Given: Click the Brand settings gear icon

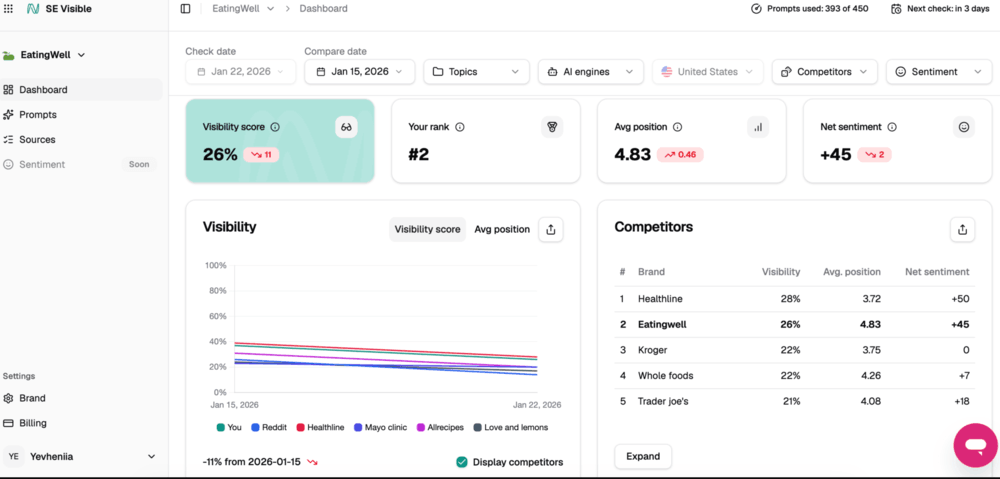Looking at the screenshot, I should (8, 398).
